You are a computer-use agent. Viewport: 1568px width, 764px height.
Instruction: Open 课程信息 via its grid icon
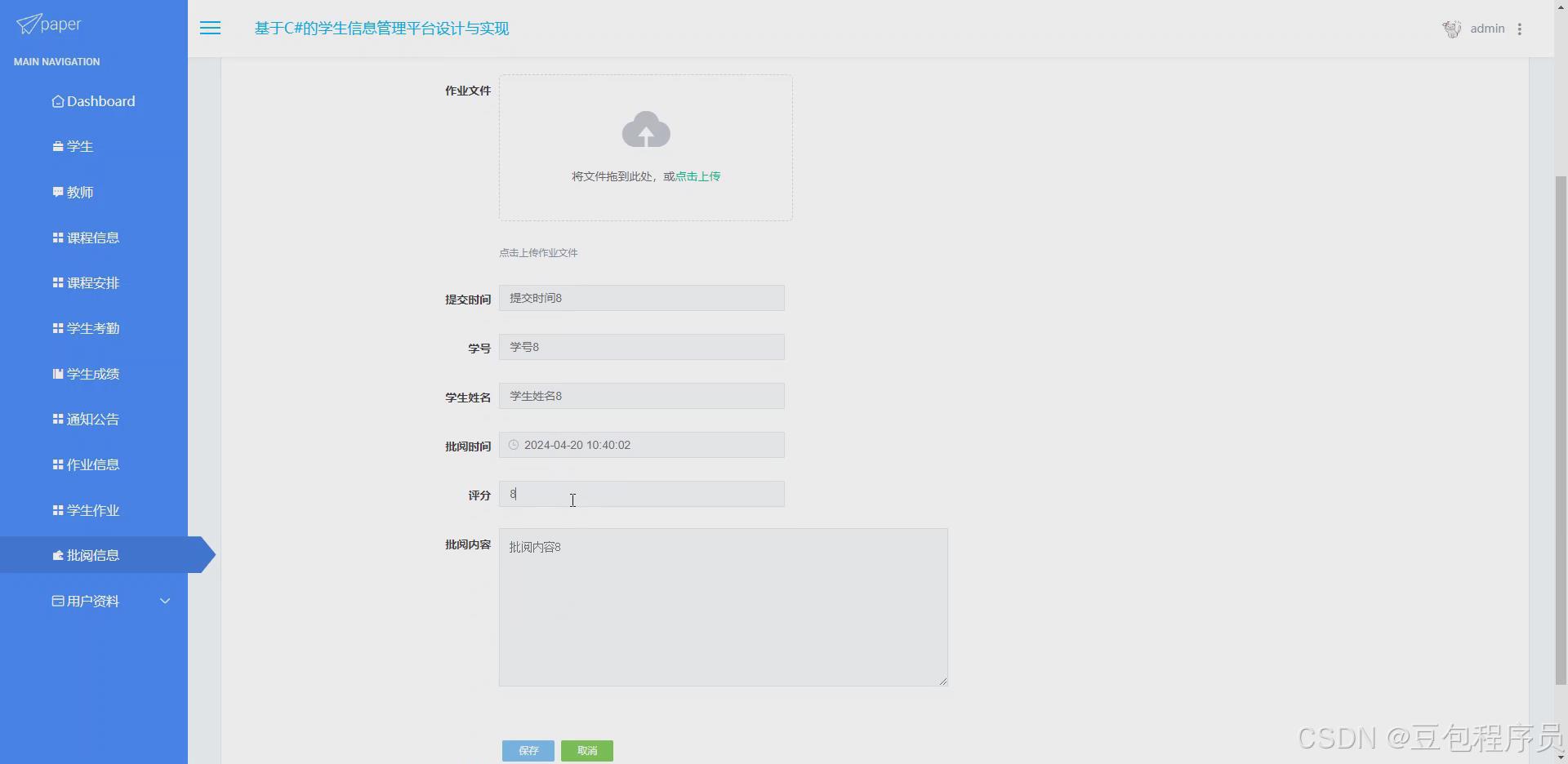click(x=56, y=238)
